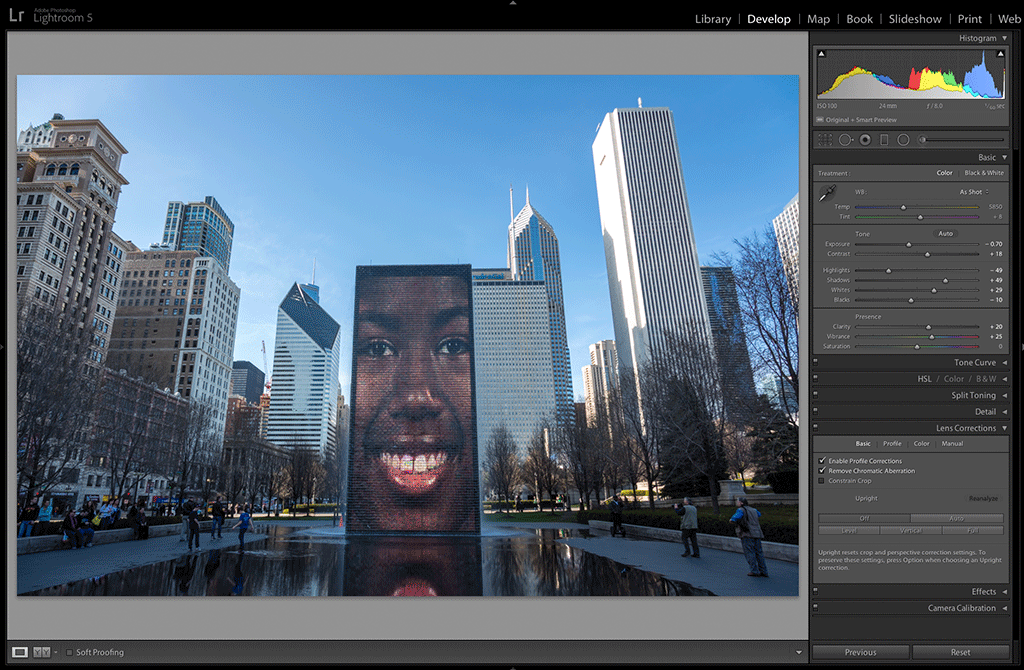
Task: Click the Temp slider handle
Action: [904, 207]
